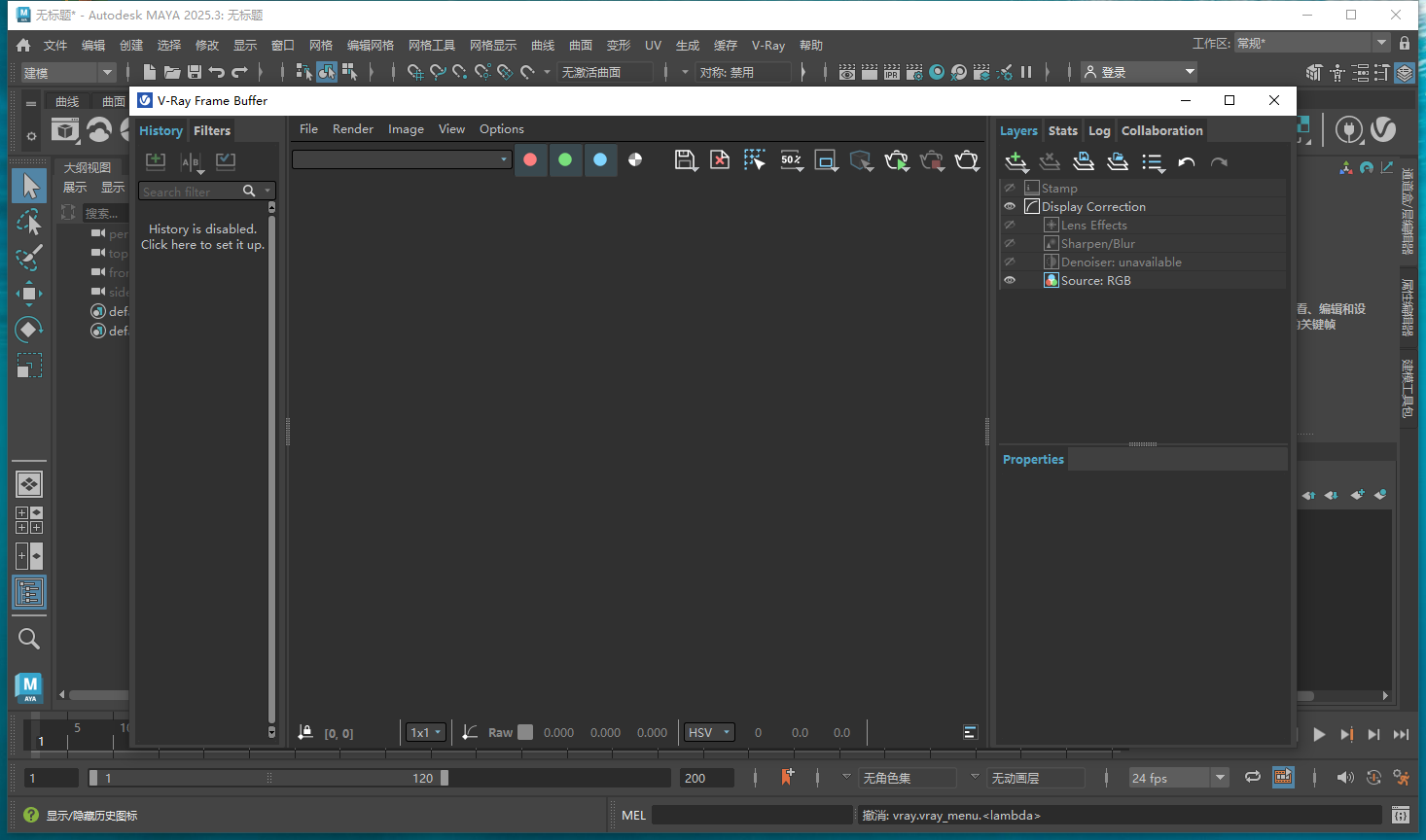Switch to the Stats tab
Viewport: 1426px width, 840px height.
tap(1063, 130)
